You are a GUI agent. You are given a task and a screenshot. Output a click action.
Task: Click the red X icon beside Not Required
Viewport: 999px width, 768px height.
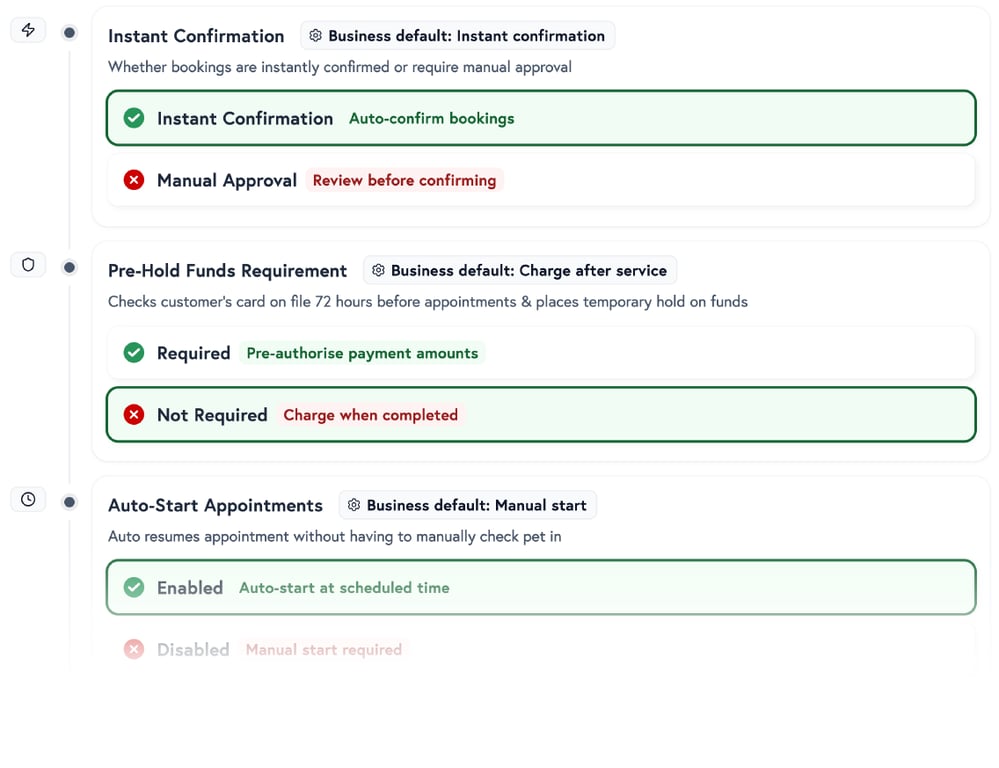[134, 415]
